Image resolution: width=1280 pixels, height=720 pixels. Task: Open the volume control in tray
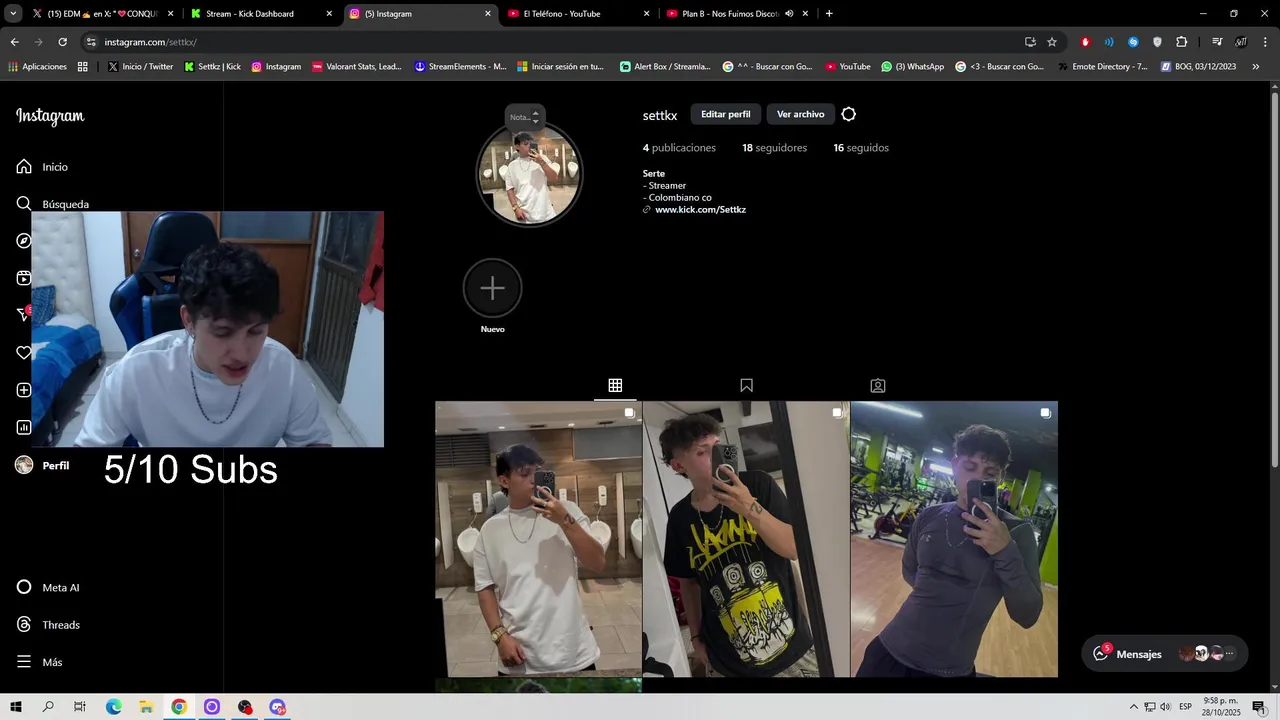(x=1165, y=707)
